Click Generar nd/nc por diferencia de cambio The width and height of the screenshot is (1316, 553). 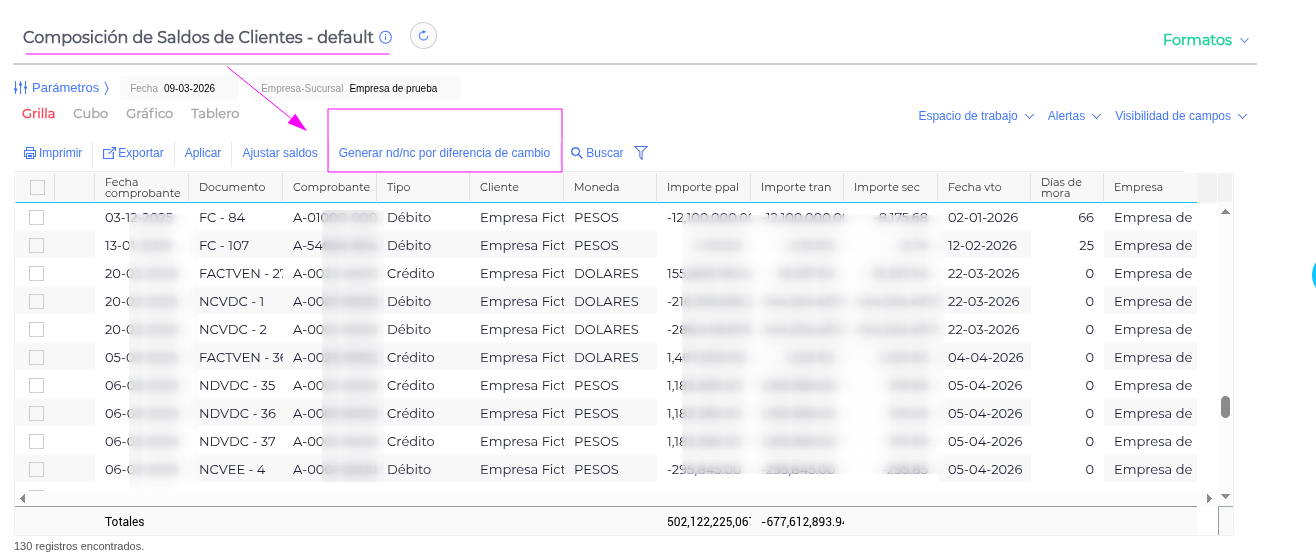click(x=444, y=153)
